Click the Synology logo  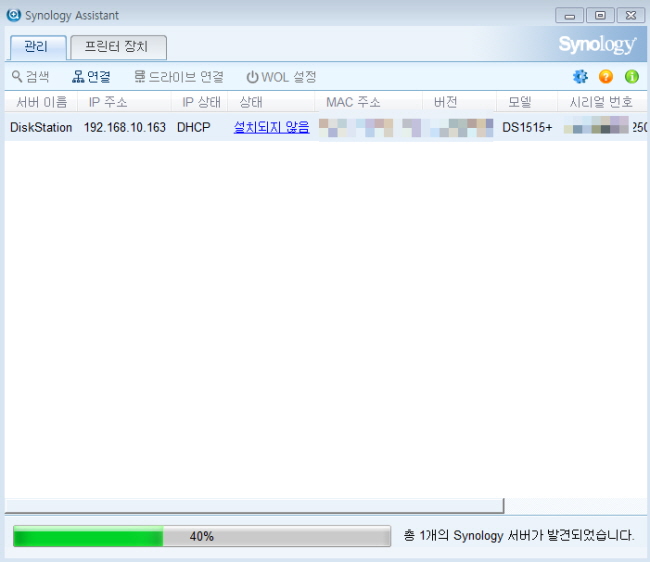[x=597, y=45]
